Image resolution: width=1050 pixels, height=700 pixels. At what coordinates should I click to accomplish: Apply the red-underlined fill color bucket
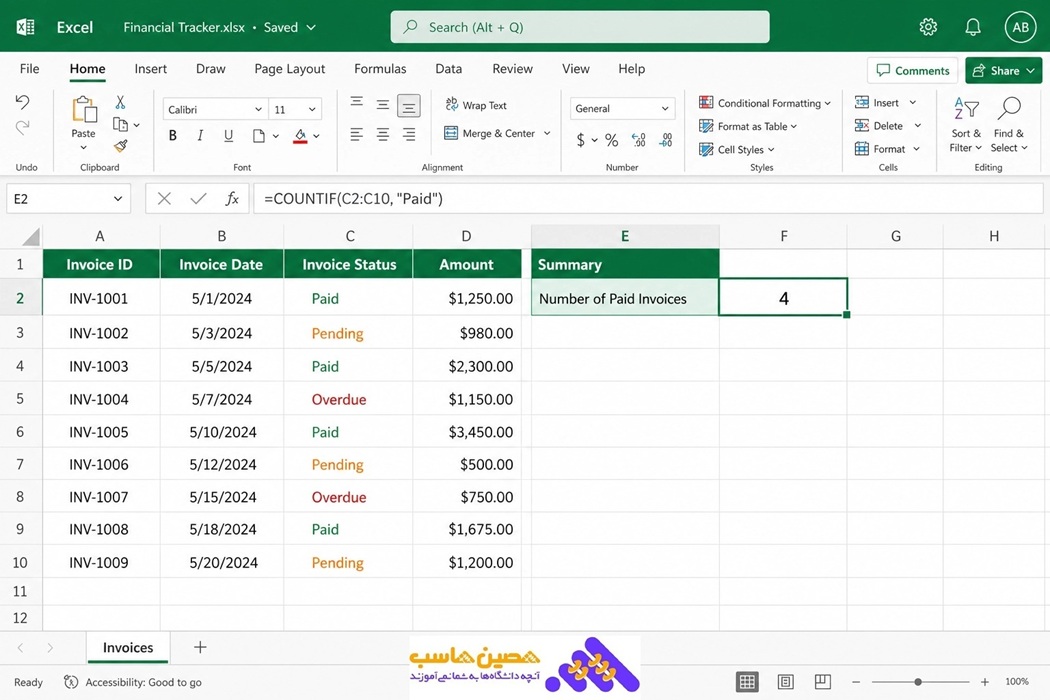tap(300, 136)
